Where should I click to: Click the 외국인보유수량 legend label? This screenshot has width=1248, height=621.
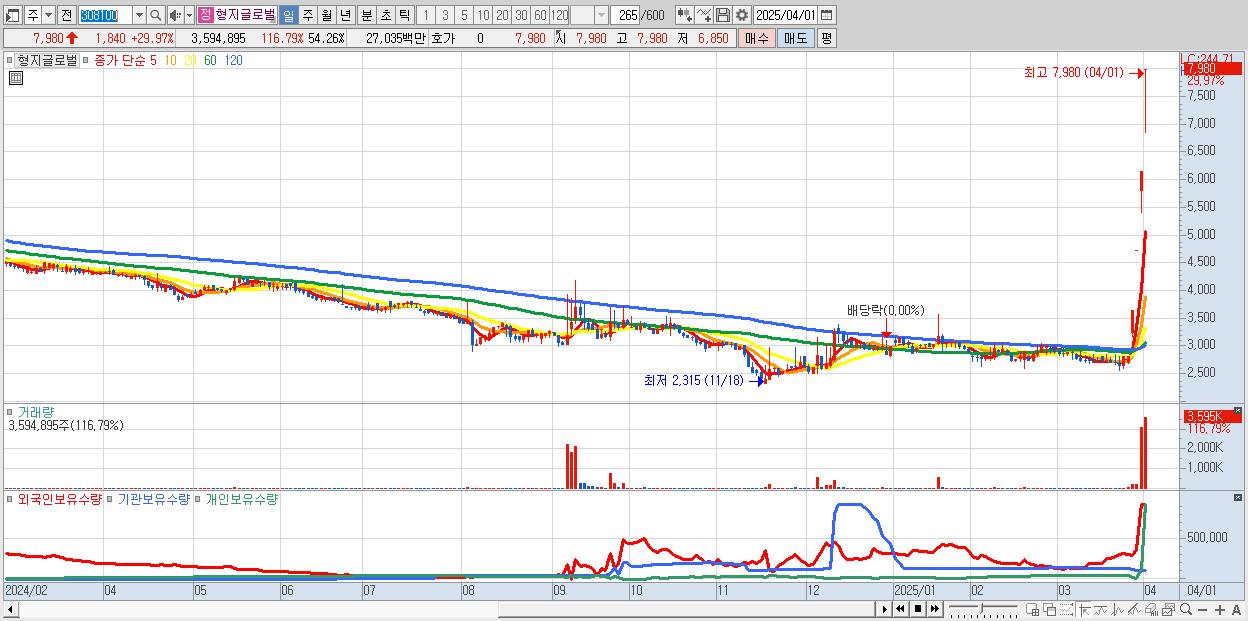[60, 498]
